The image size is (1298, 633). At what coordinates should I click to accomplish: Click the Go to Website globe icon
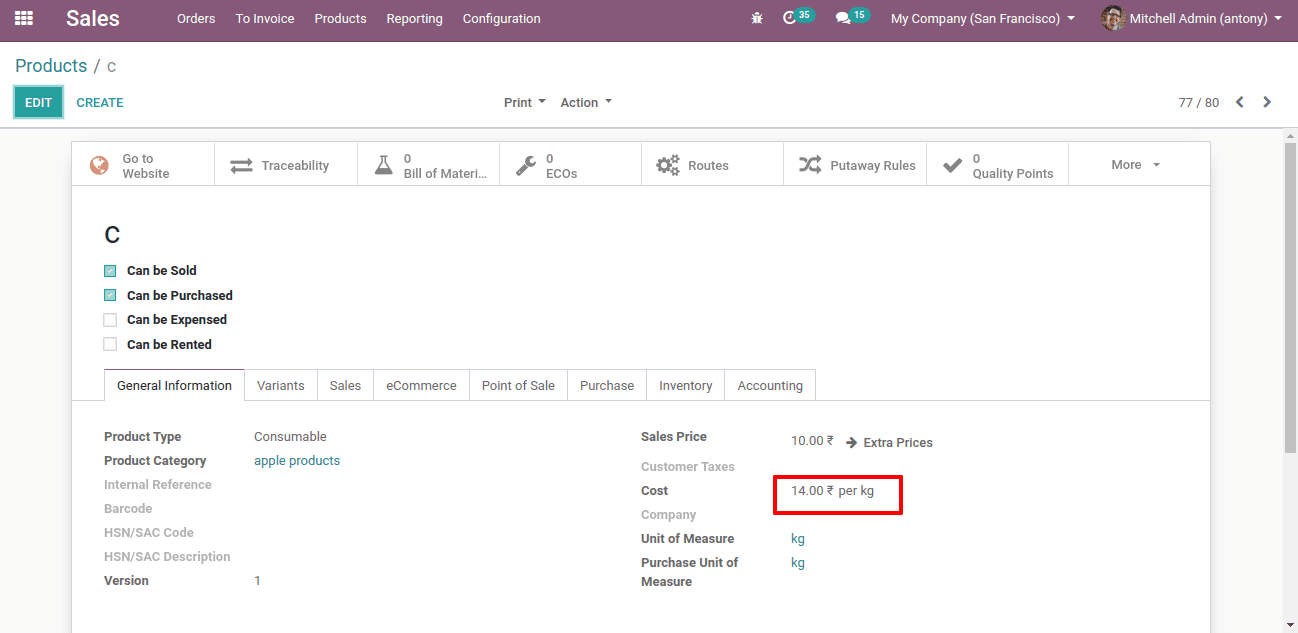pyautogui.click(x=99, y=165)
